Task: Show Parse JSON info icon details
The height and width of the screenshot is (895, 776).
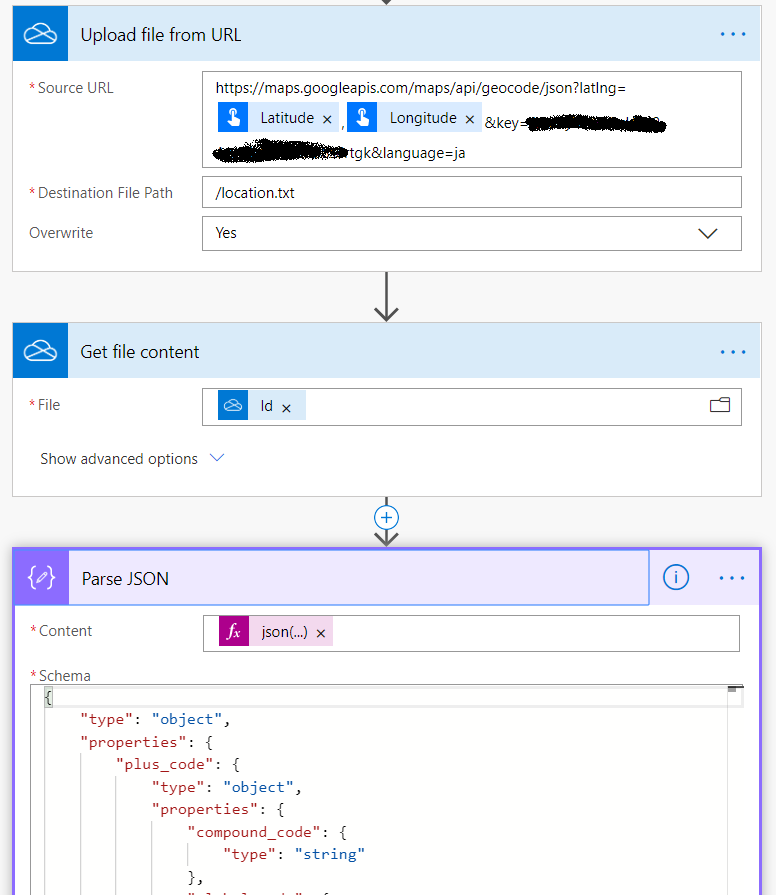Action: (676, 578)
